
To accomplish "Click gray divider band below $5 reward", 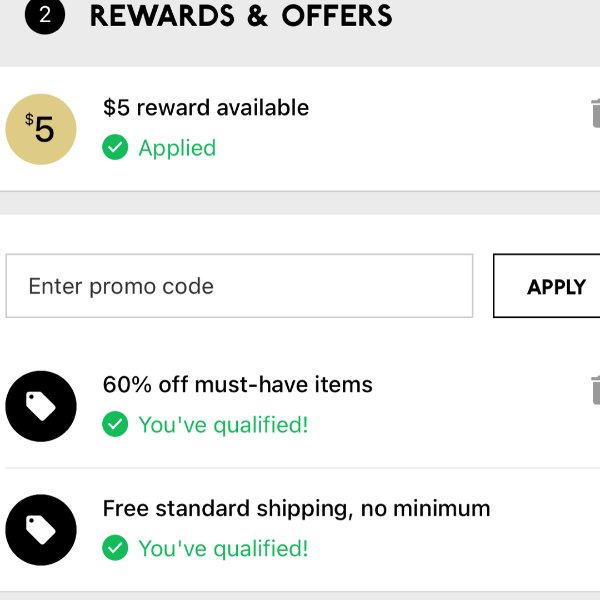I will [x=300, y=203].
